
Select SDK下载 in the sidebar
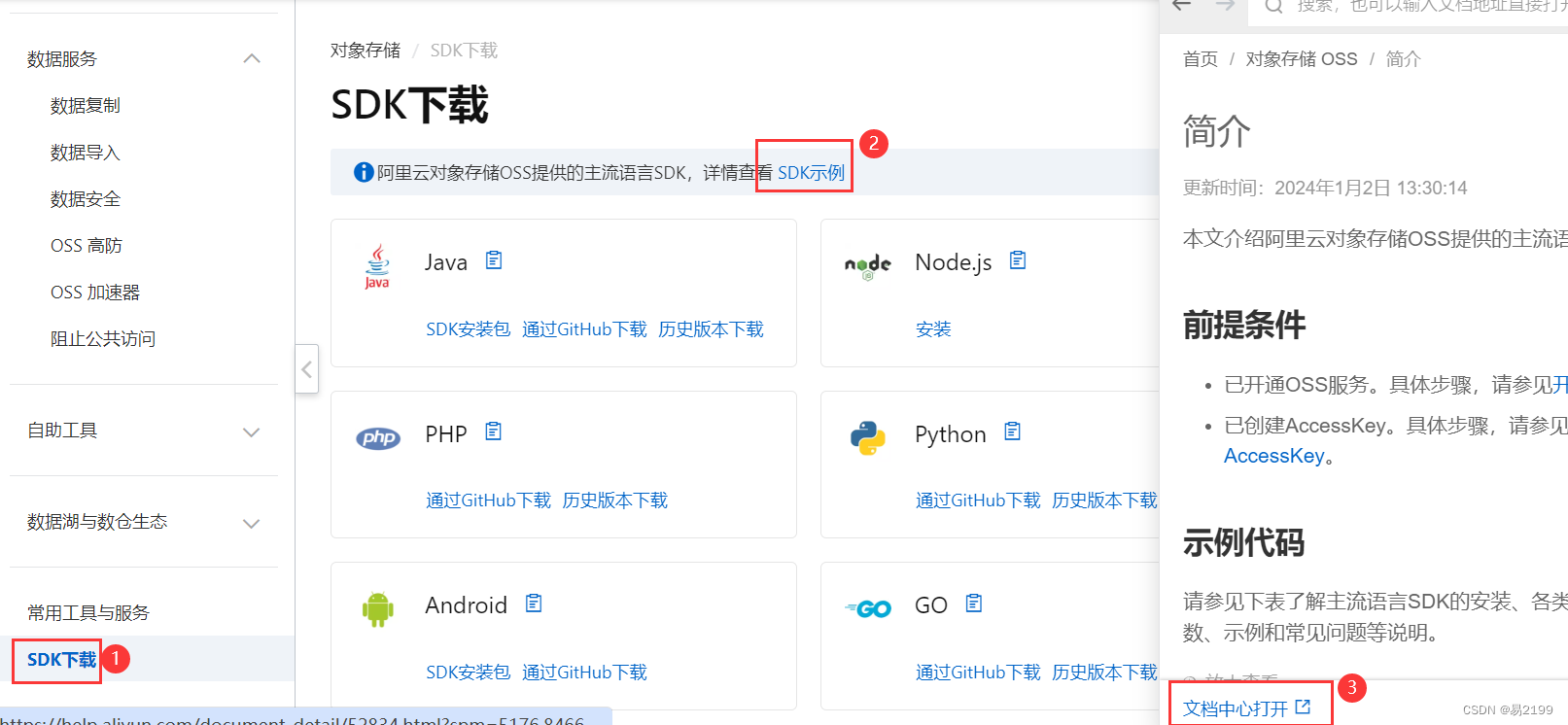click(x=62, y=660)
